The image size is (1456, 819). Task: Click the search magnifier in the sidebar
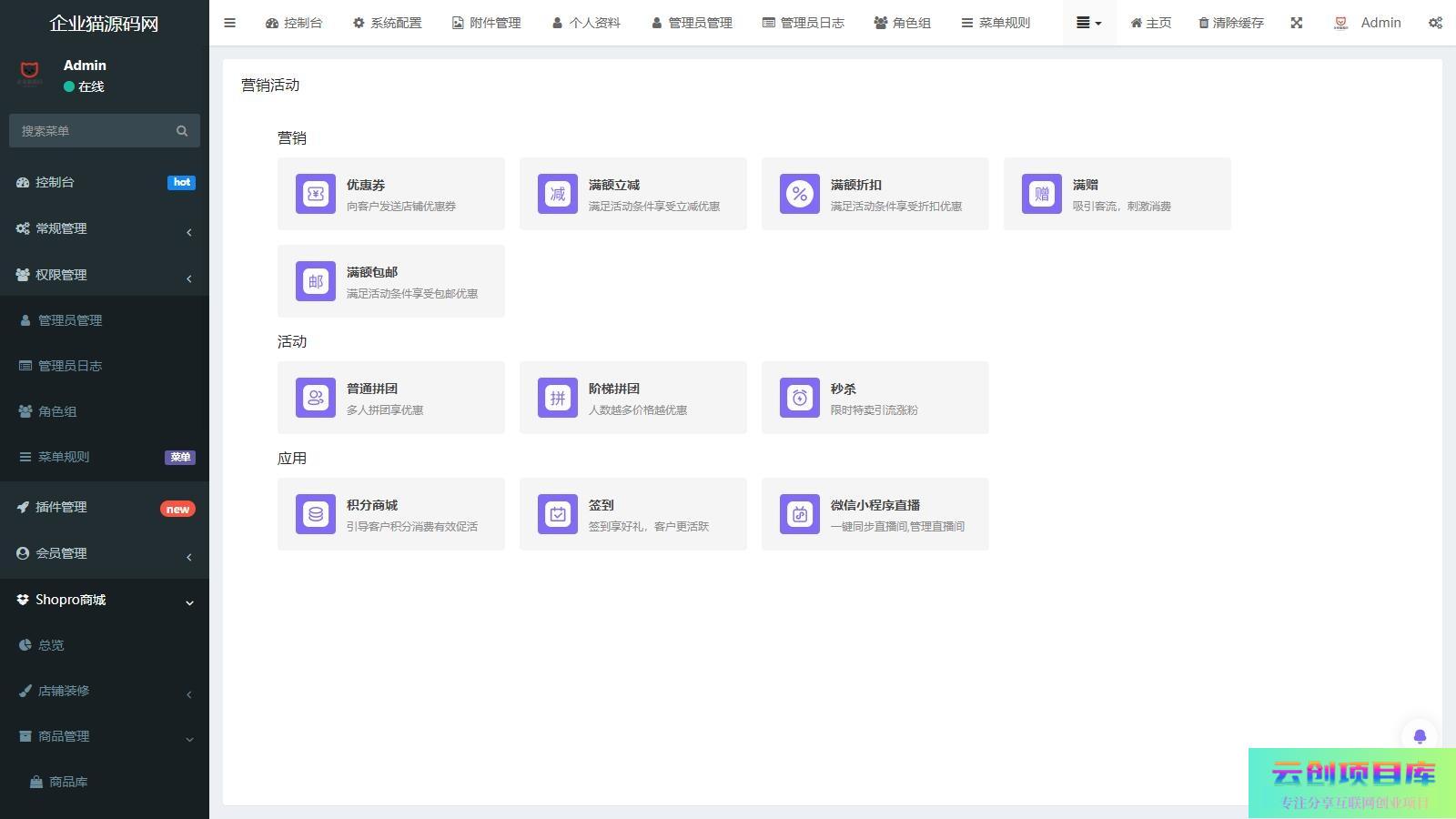[182, 131]
